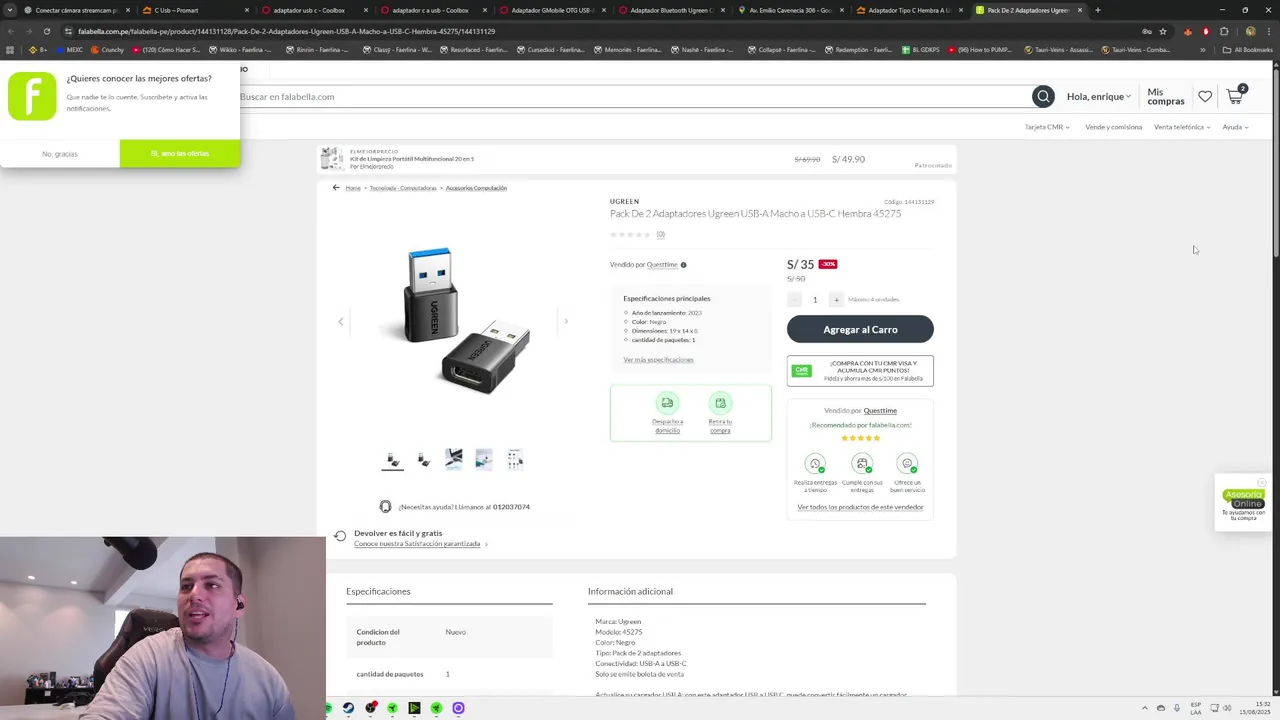The width and height of the screenshot is (1280, 720).
Task: Click the Falabella green logo icon
Action: click(32, 97)
